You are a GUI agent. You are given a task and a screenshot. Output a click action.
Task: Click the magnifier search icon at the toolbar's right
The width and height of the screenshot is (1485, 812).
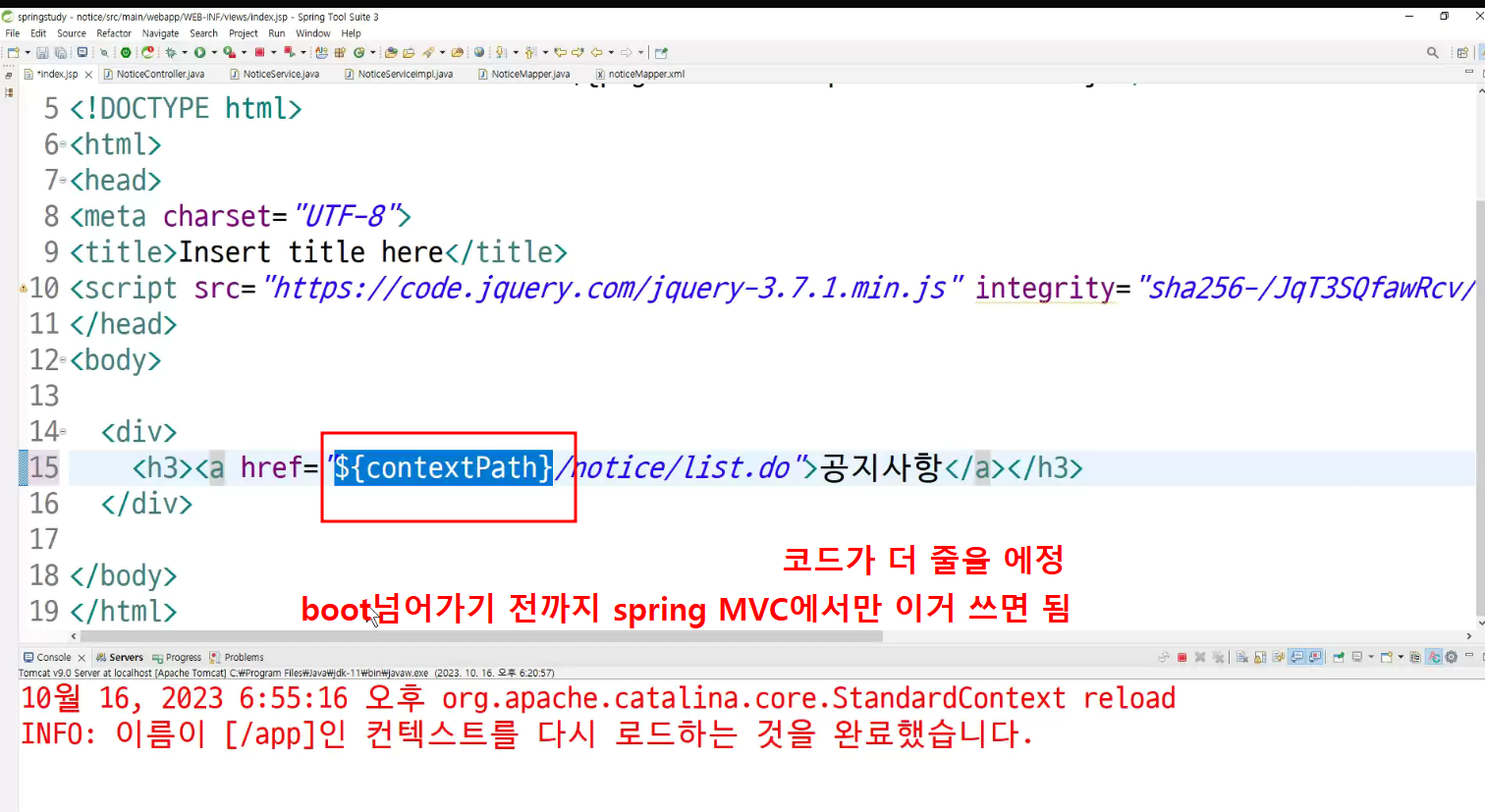1433,53
